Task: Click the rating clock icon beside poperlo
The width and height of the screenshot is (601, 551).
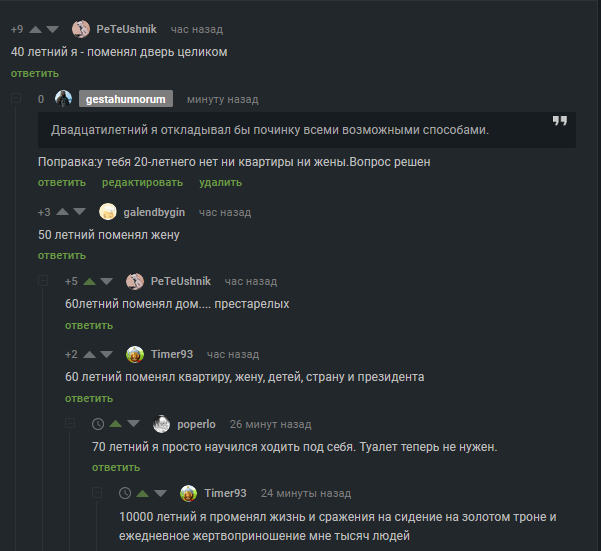Action: pyautogui.click(x=98, y=424)
